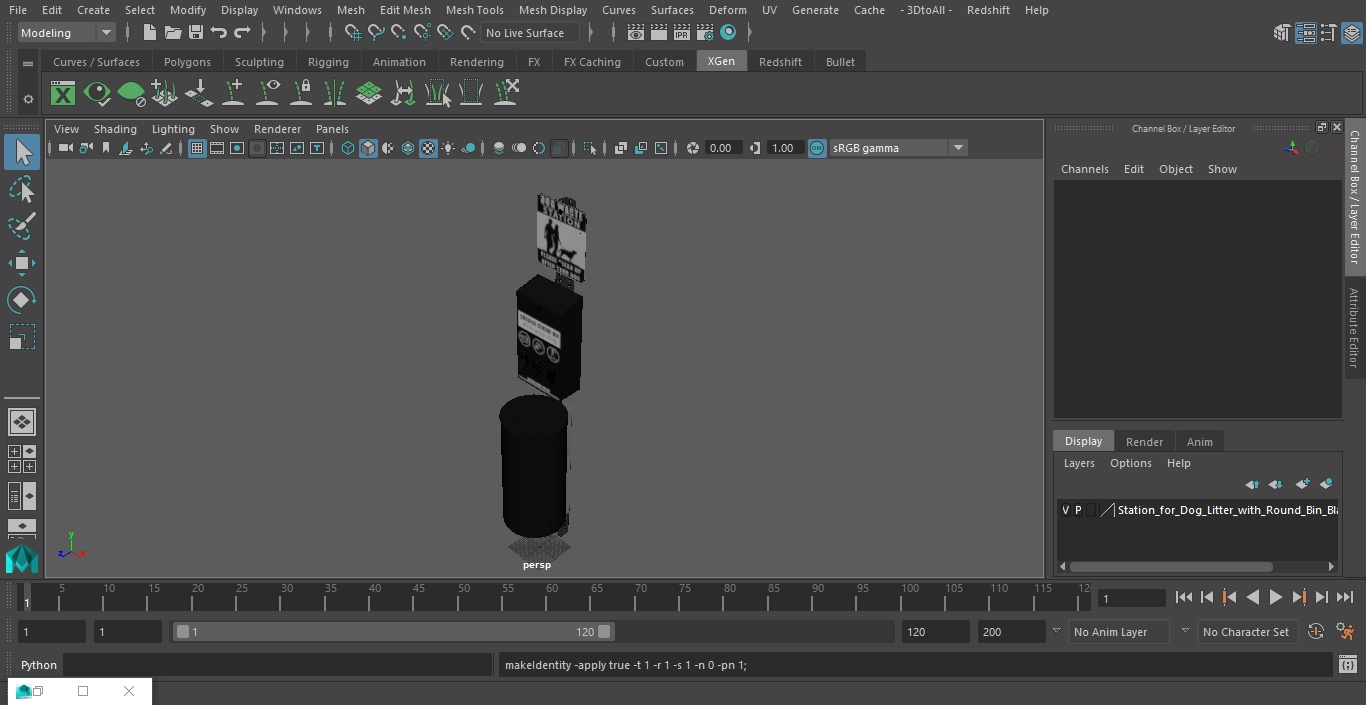Open sRGB gamma view transform dropdown
This screenshot has width=1366, height=705.
click(x=897, y=148)
